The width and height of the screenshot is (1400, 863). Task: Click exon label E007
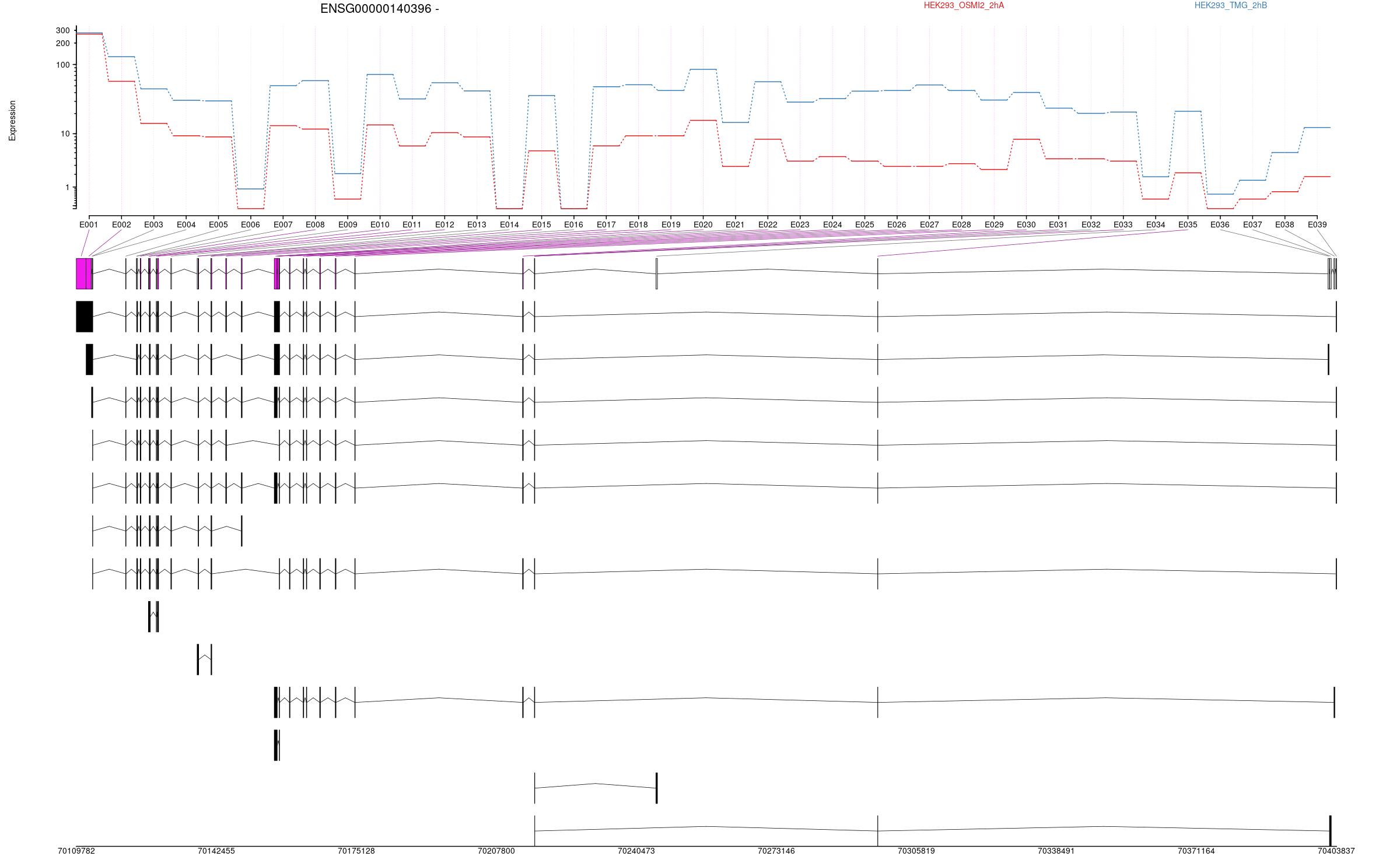click(283, 224)
